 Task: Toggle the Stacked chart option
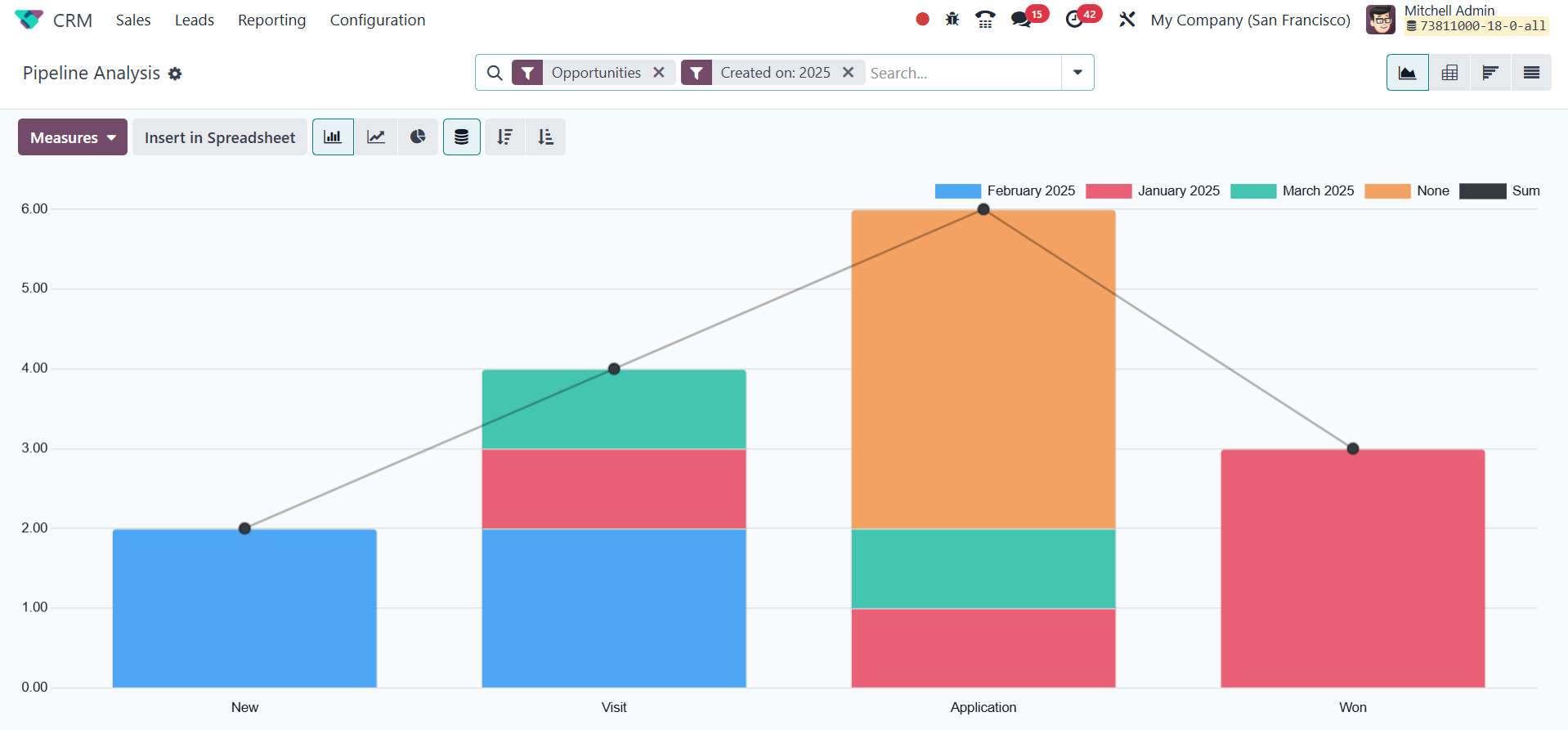(462, 137)
